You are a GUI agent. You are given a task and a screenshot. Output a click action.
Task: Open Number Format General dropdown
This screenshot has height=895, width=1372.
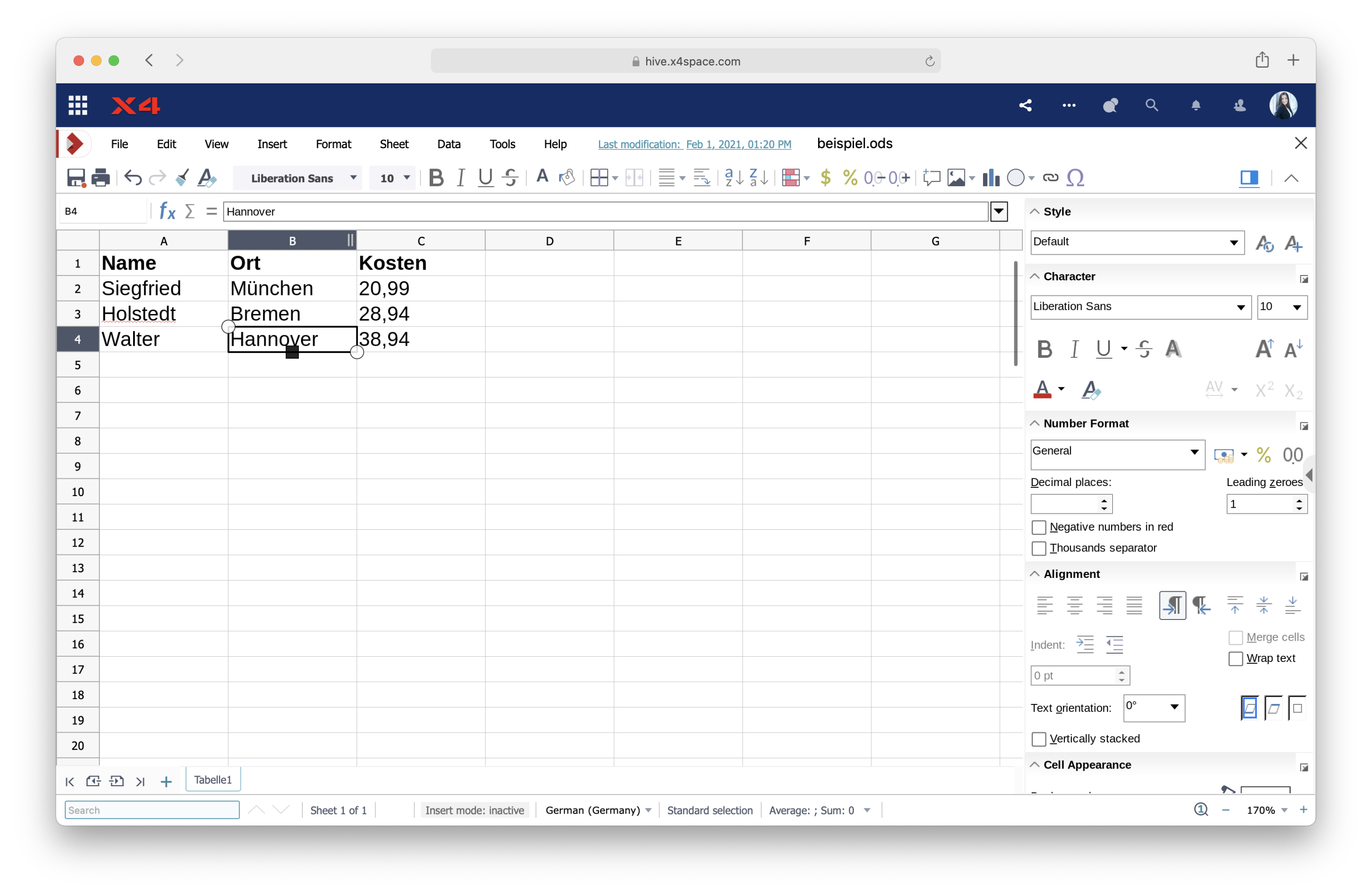(x=1194, y=451)
